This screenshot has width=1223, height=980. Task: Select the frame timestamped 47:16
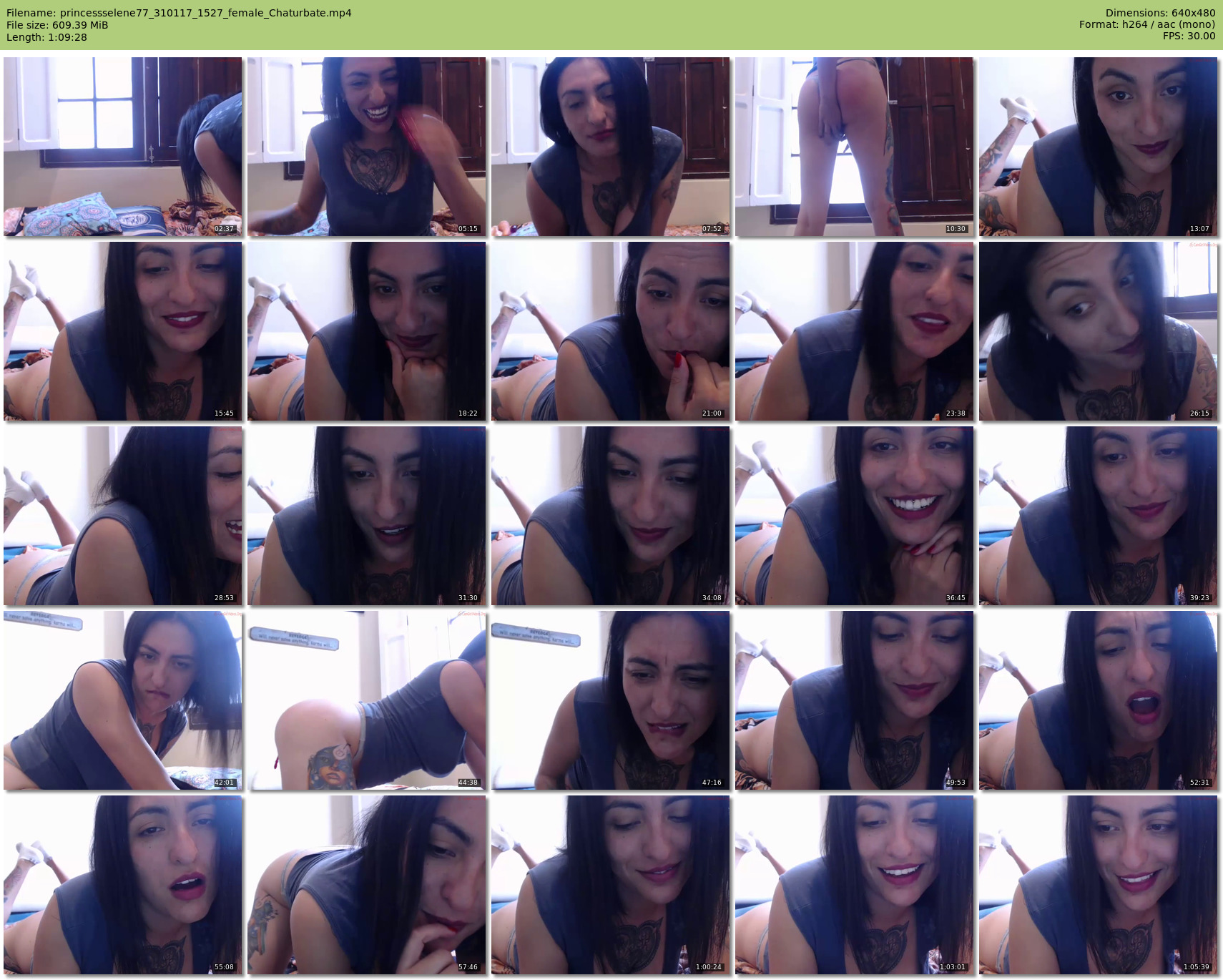pos(610,700)
